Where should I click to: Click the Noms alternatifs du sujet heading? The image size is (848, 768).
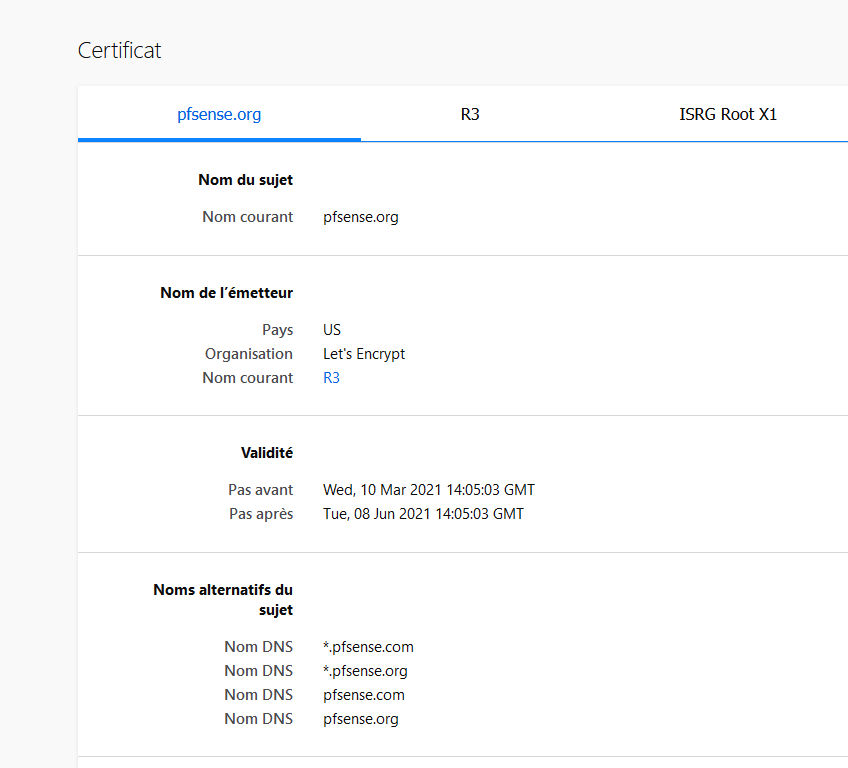click(223, 599)
